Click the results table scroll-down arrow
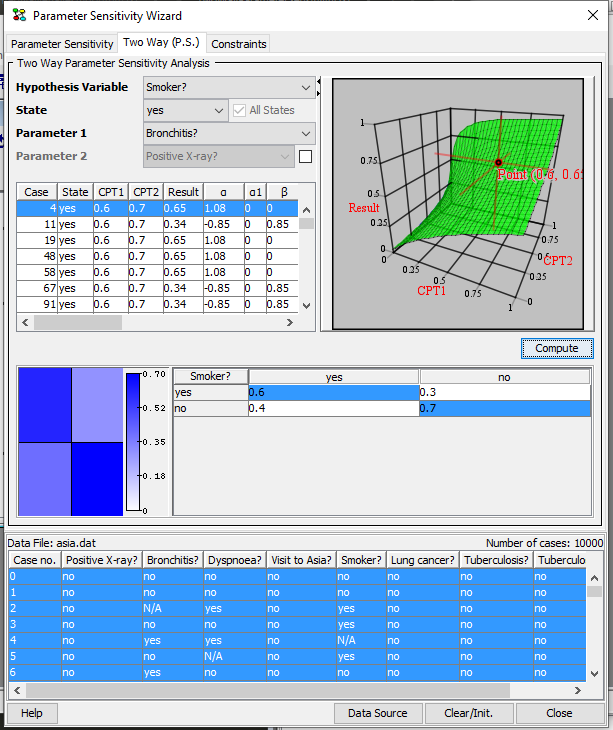This screenshot has width=613, height=730. tap(306, 306)
